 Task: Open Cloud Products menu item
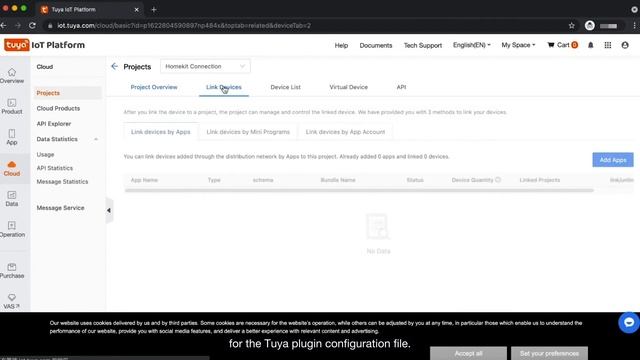tap(58, 109)
